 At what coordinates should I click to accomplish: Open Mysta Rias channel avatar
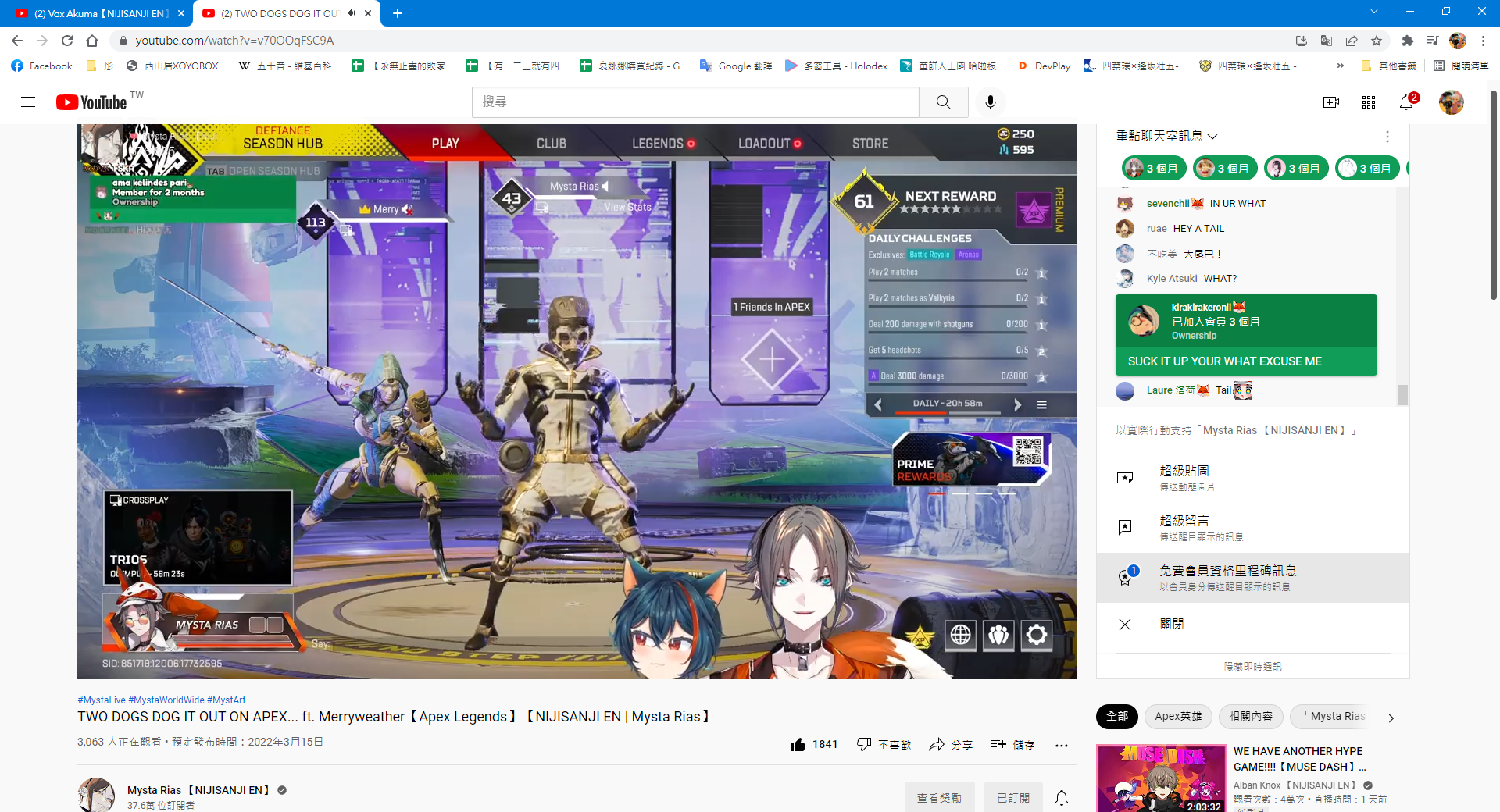click(x=97, y=795)
